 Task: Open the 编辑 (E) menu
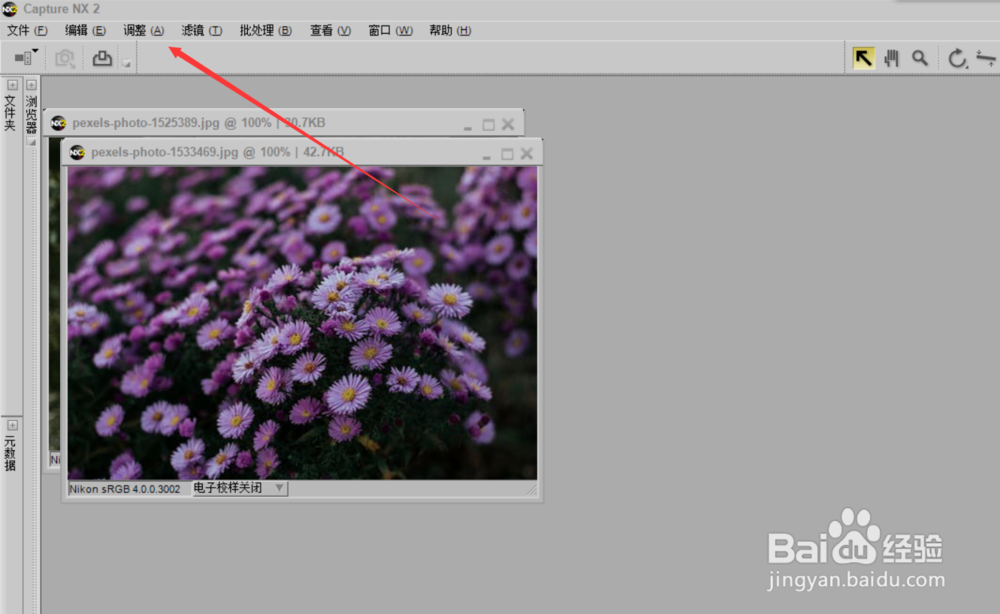85,31
